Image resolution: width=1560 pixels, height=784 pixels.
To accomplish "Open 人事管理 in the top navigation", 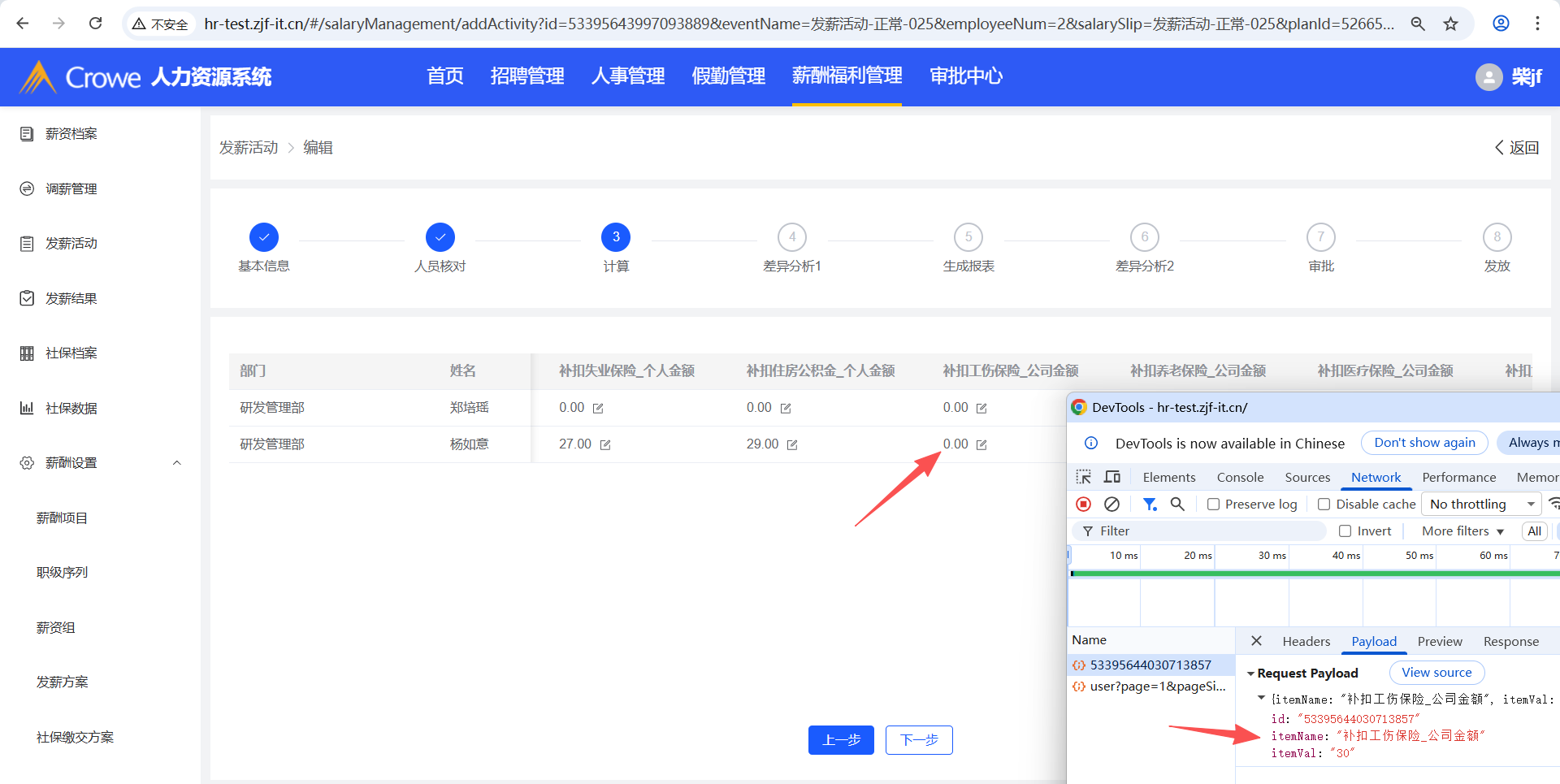I will pos(627,76).
